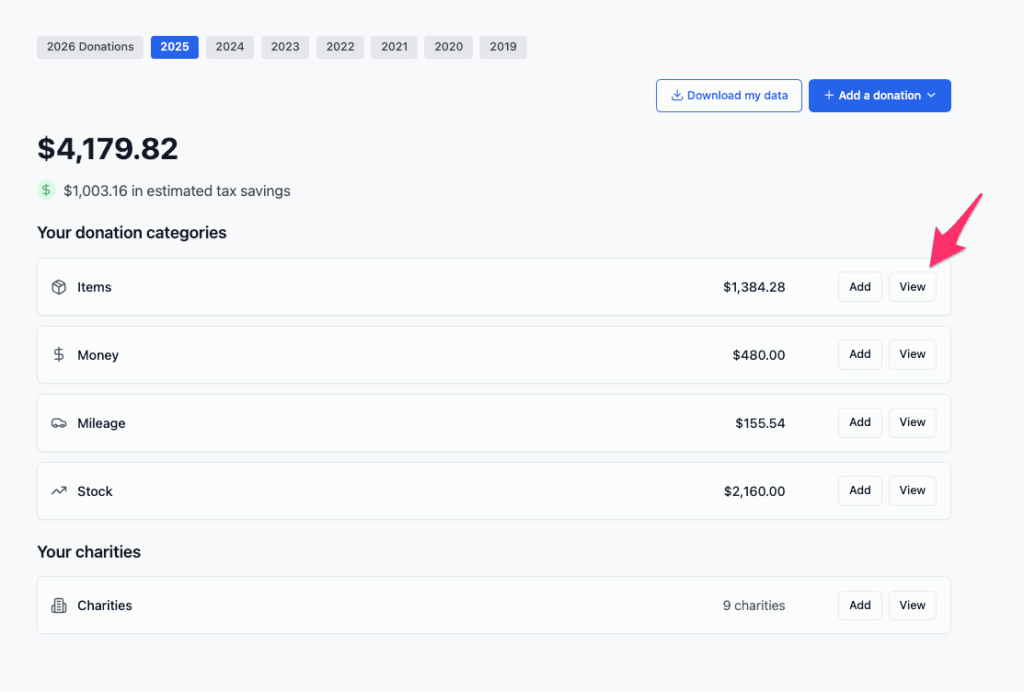Open the View button for Charities
This screenshot has width=1024, height=692.
point(912,605)
